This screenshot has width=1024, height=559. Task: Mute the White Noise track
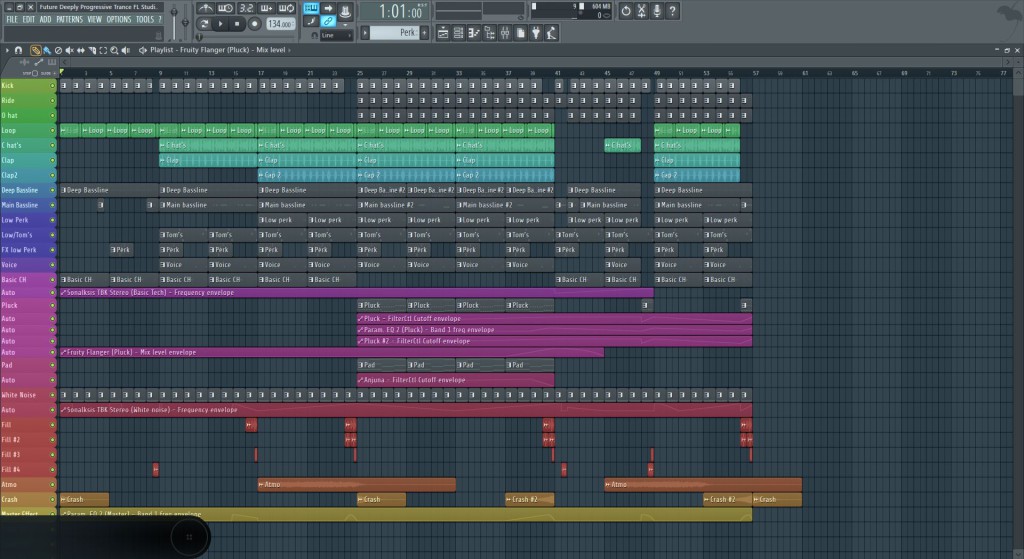point(52,395)
